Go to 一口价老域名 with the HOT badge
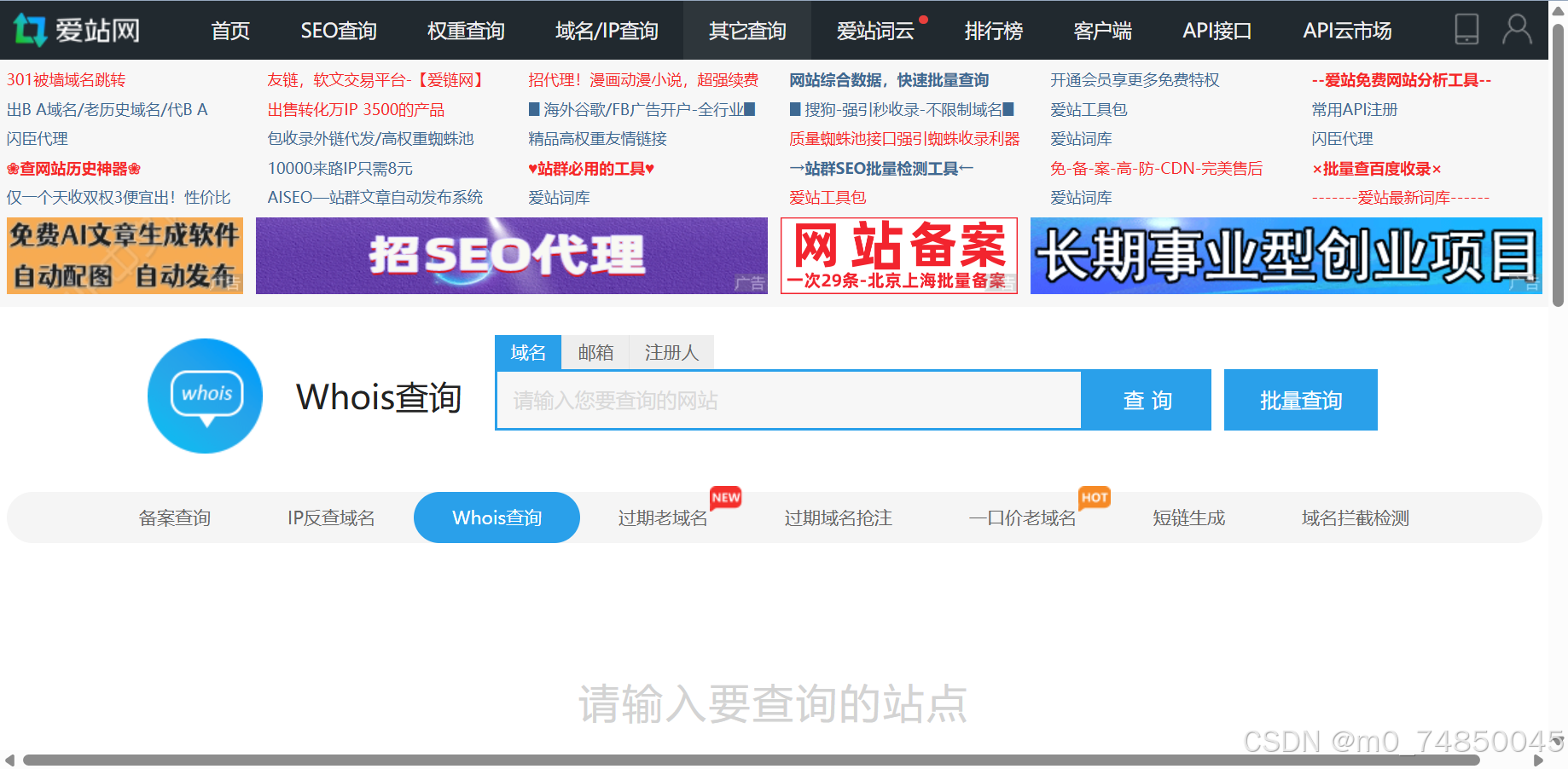1568x769 pixels. tap(1023, 517)
